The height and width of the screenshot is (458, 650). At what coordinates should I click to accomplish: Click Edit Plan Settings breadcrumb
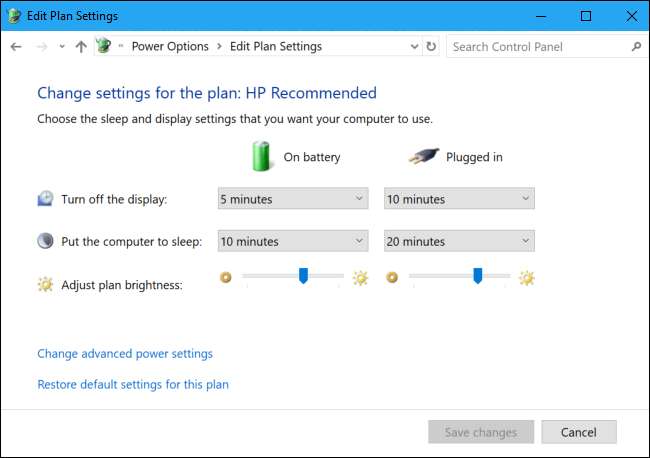[x=276, y=47]
